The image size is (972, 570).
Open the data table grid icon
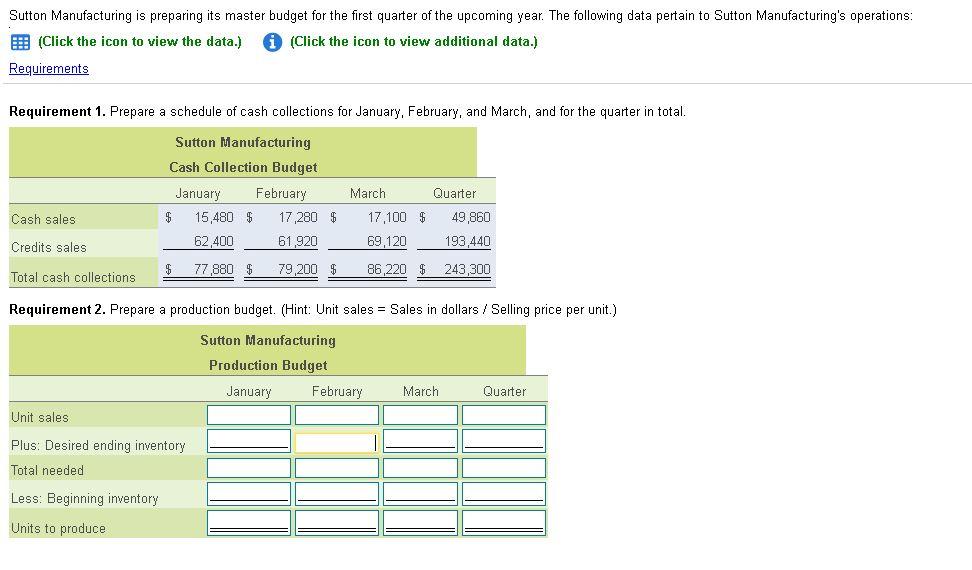tap(20, 42)
